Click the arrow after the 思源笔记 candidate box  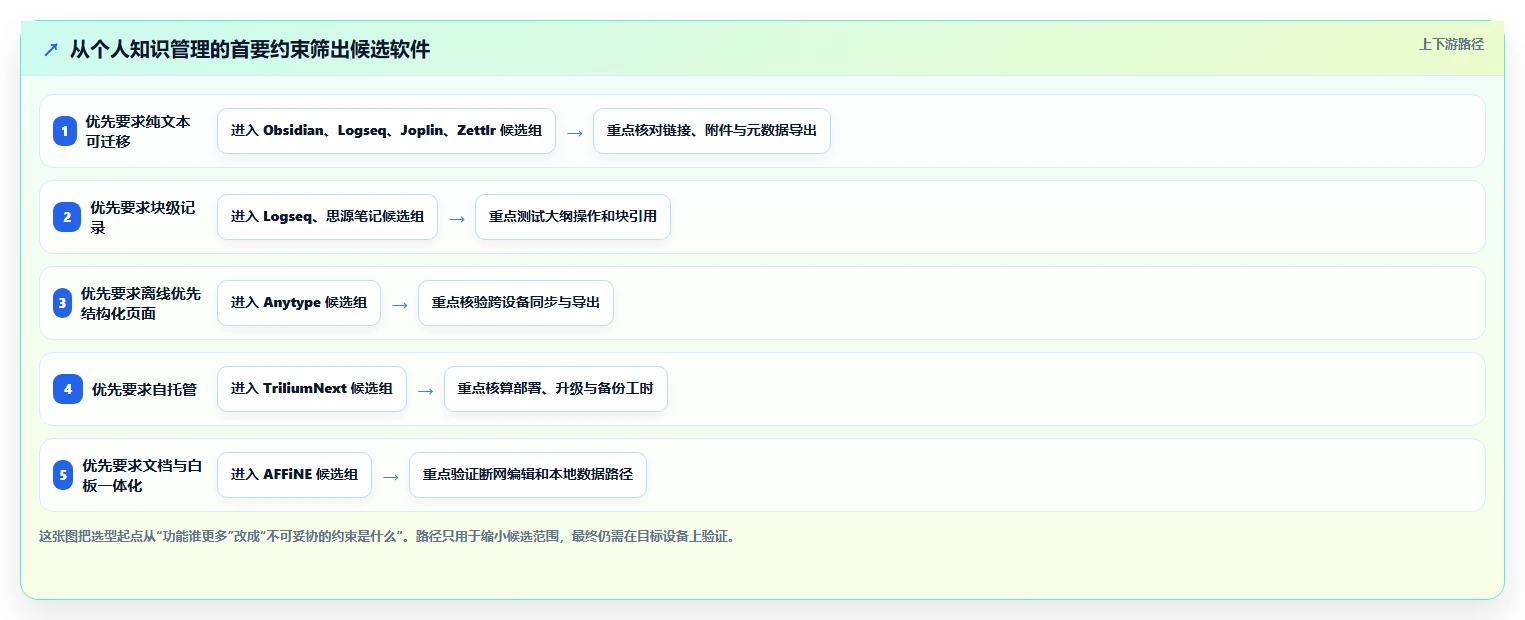pyautogui.click(x=456, y=218)
